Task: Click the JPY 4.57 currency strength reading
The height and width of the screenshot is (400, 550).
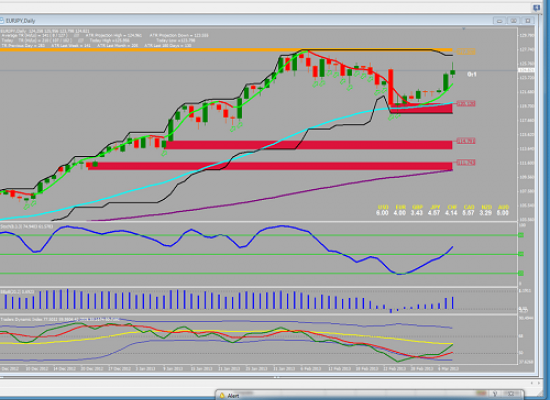Action: [x=434, y=210]
